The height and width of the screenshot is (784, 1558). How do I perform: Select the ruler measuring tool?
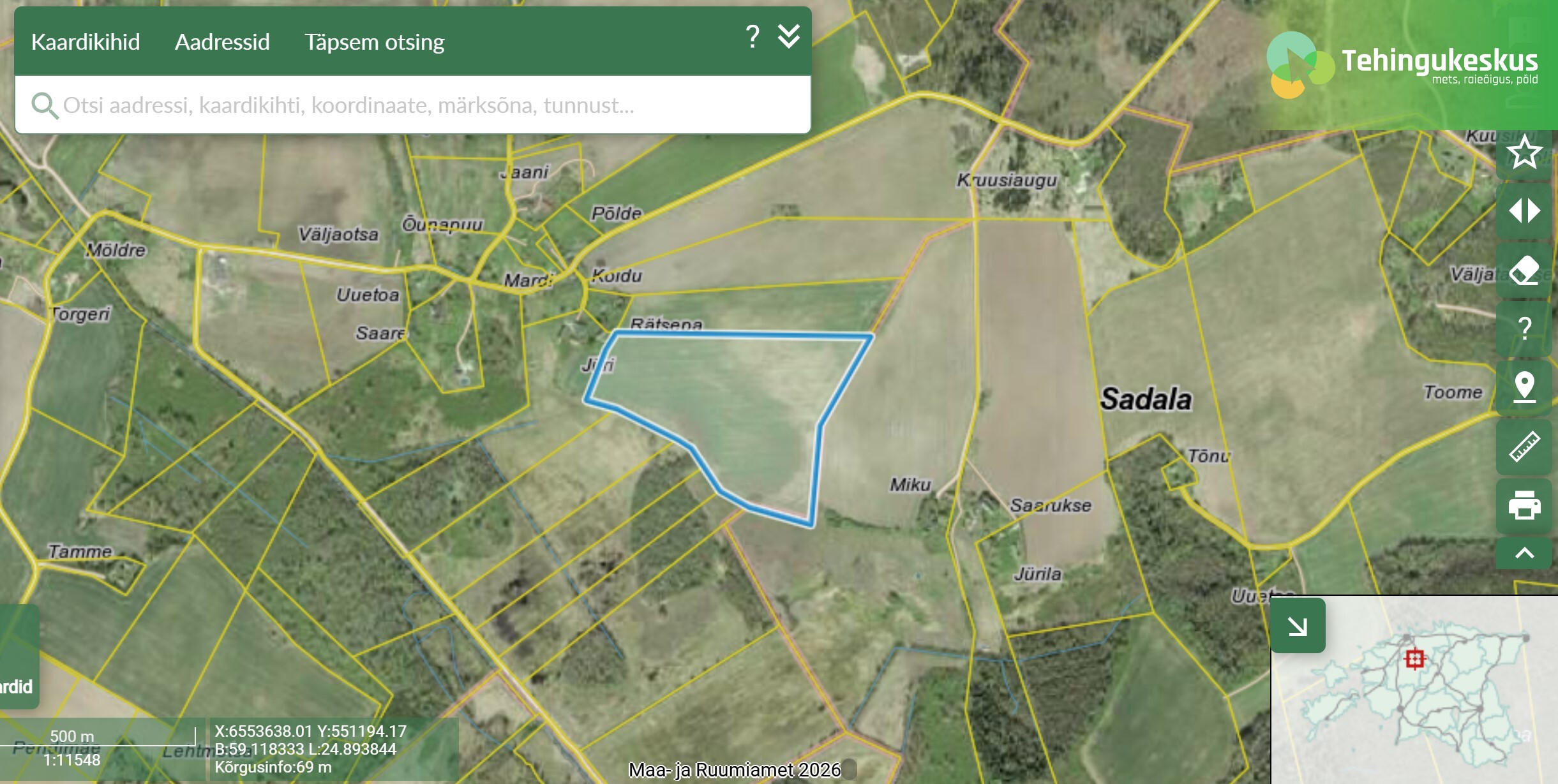(x=1524, y=447)
